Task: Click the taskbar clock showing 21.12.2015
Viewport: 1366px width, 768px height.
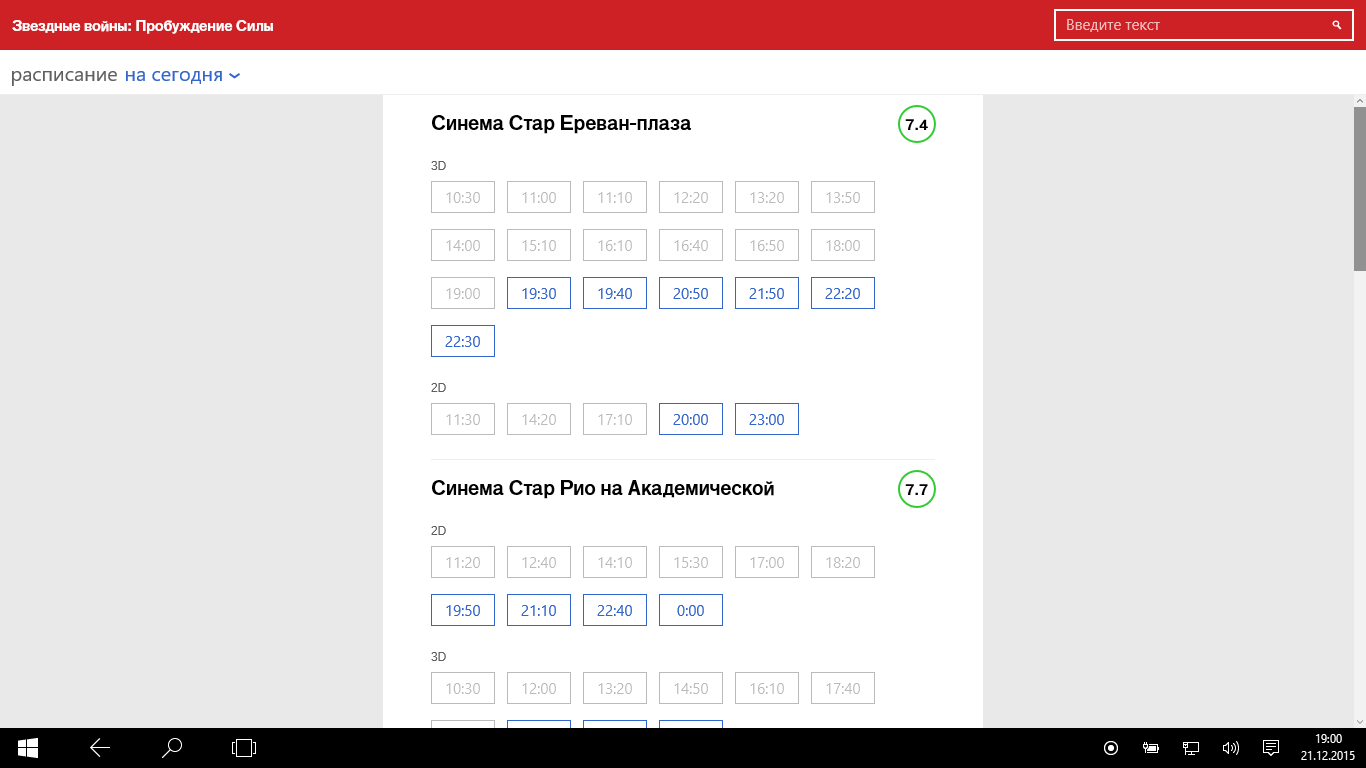Action: point(1328,748)
